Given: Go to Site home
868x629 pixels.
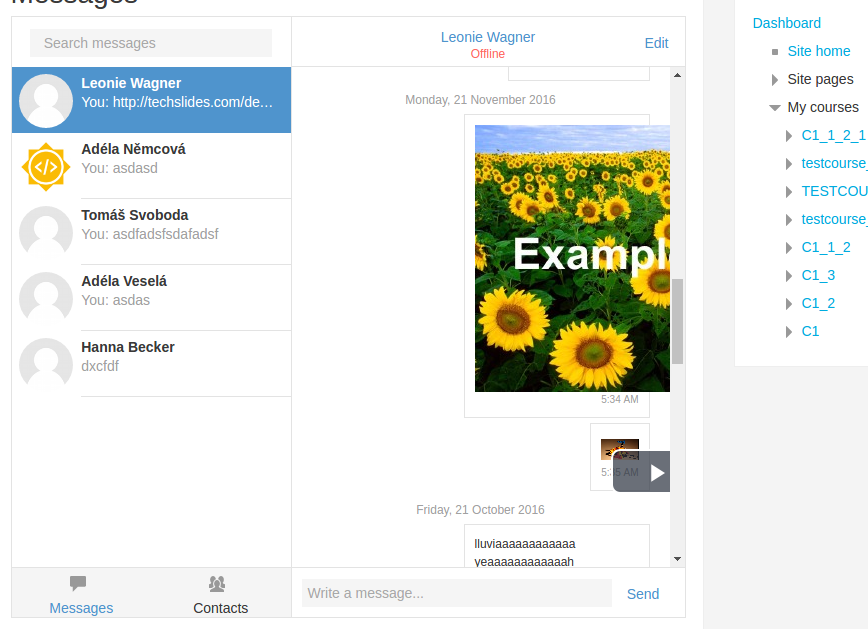Looking at the screenshot, I should [x=819, y=51].
